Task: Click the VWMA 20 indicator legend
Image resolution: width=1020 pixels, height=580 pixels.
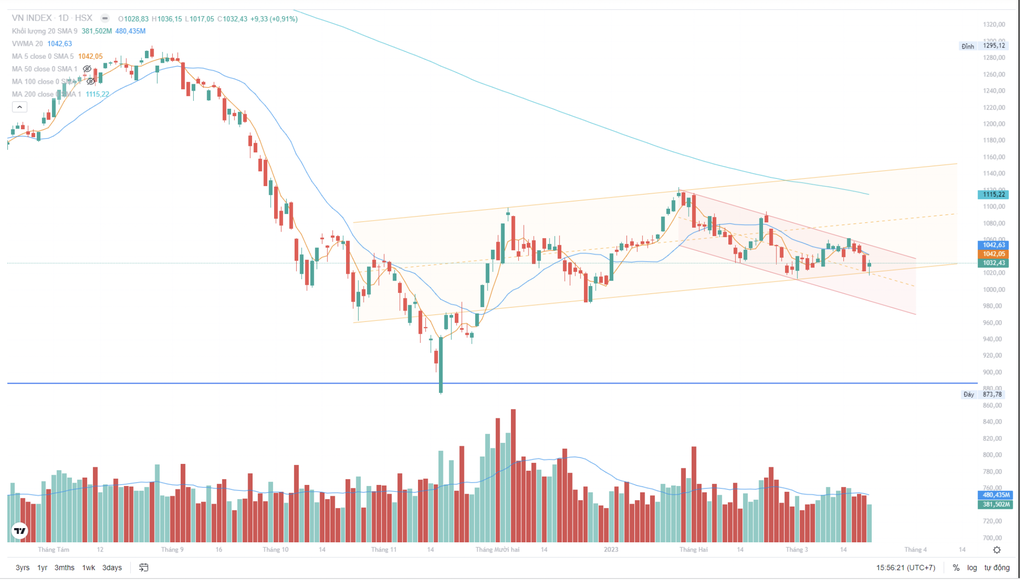Action: tap(28, 44)
